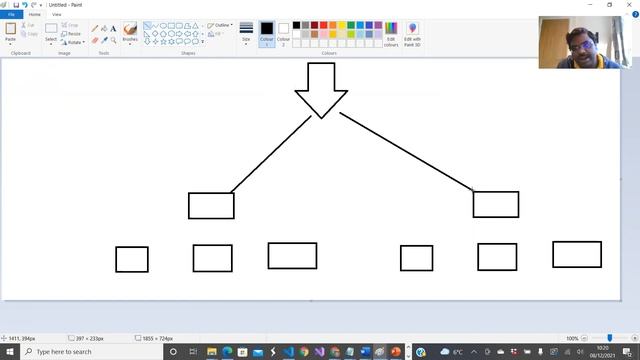Select the Eraser tool
The image size is (640, 360).
pyautogui.click(x=95, y=40)
